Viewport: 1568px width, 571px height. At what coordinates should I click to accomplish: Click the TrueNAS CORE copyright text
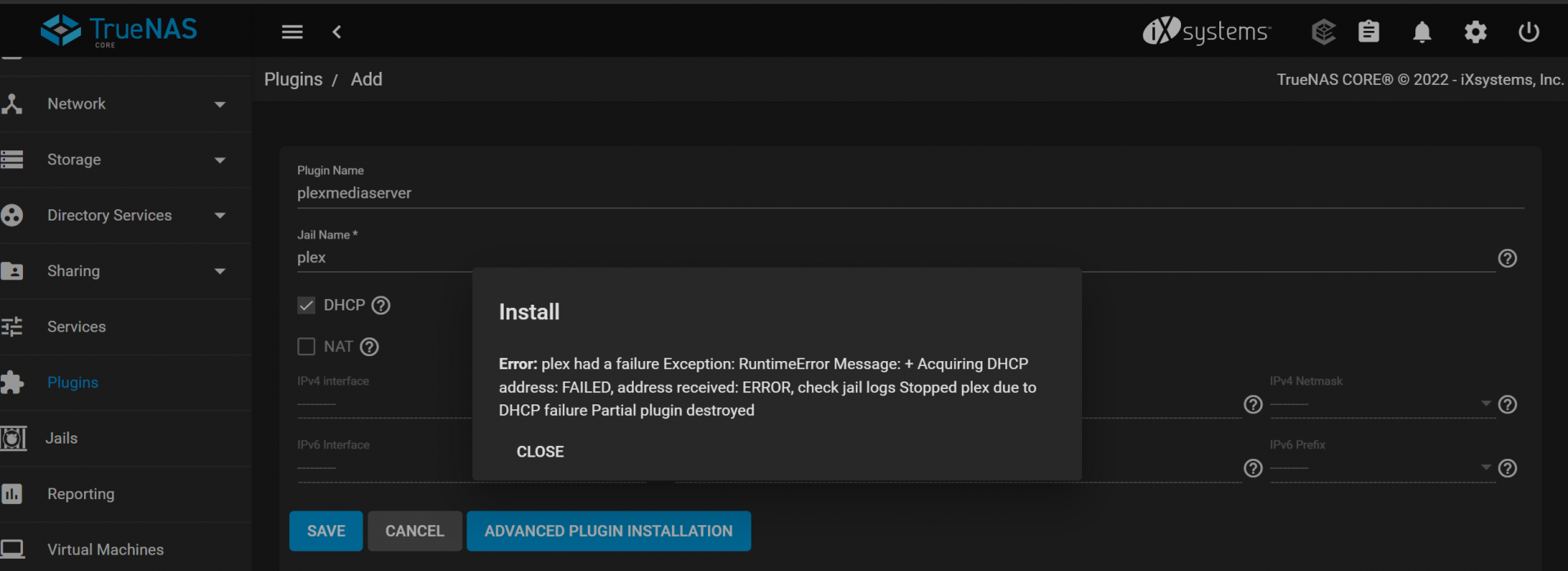click(x=1420, y=79)
